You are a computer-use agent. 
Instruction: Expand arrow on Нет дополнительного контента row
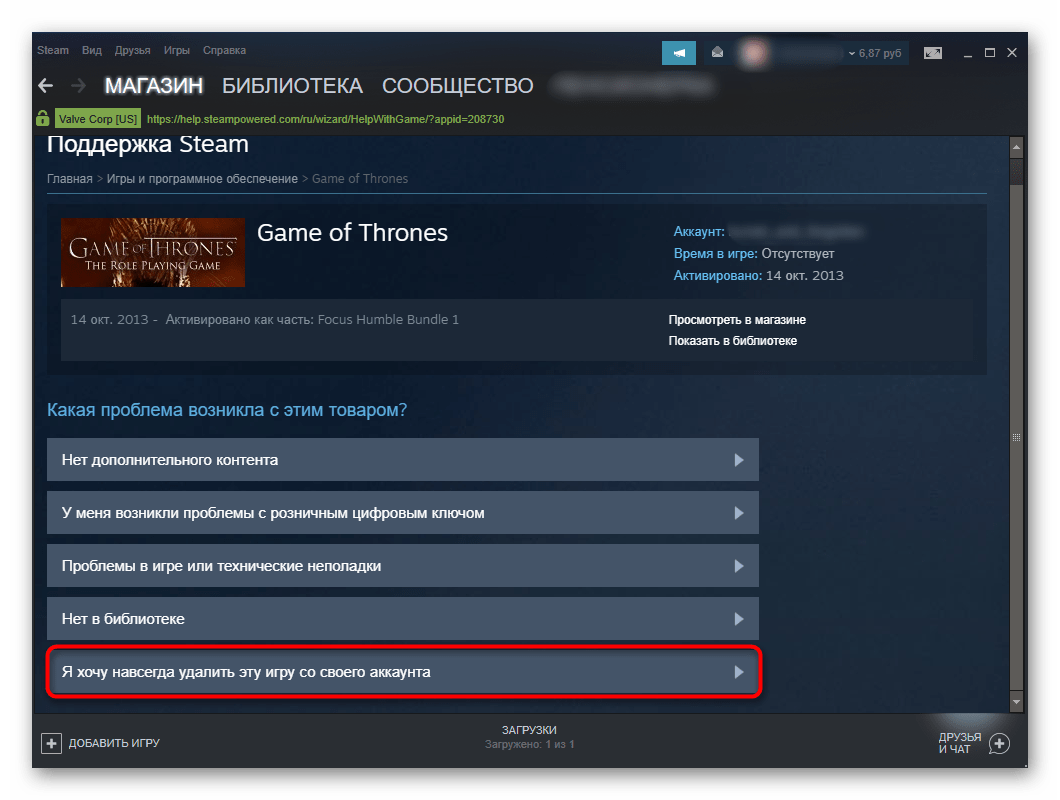pos(739,460)
